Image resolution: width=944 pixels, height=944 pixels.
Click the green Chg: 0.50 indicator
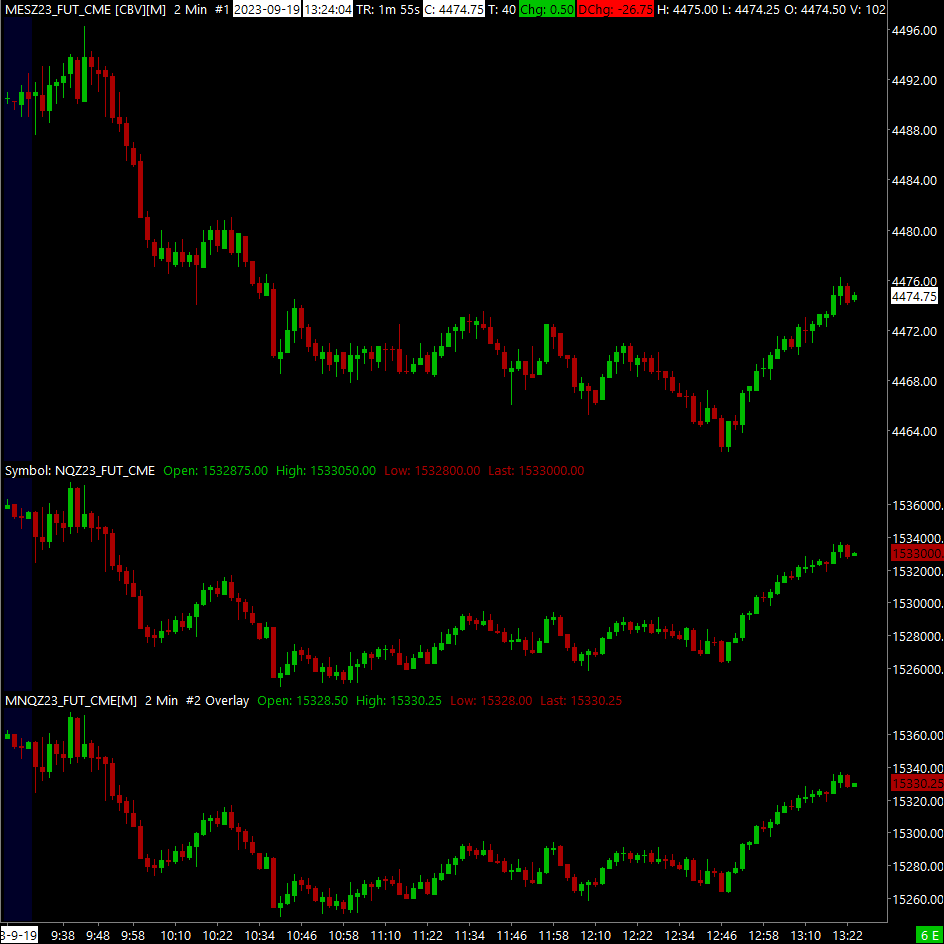coord(547,10)
